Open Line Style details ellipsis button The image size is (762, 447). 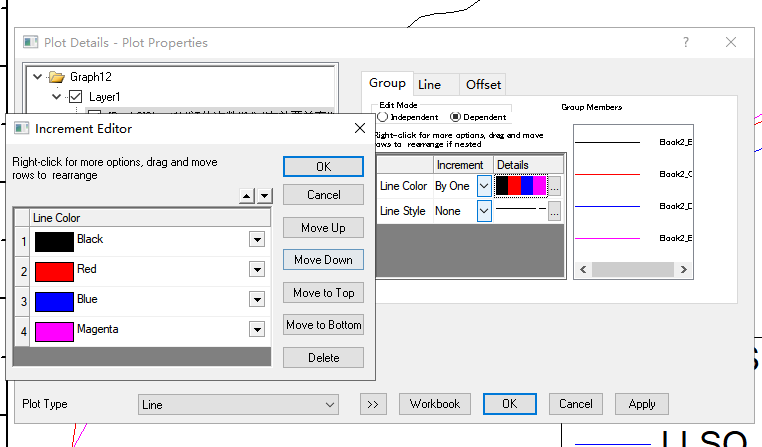point(555,211)
